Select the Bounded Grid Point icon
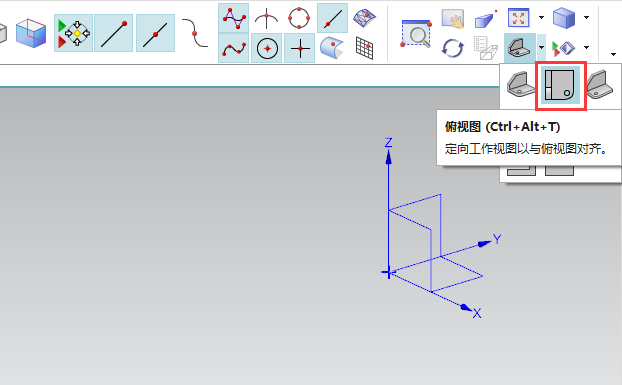The width and height of the screenshot is (622, 385). point(365,48)
